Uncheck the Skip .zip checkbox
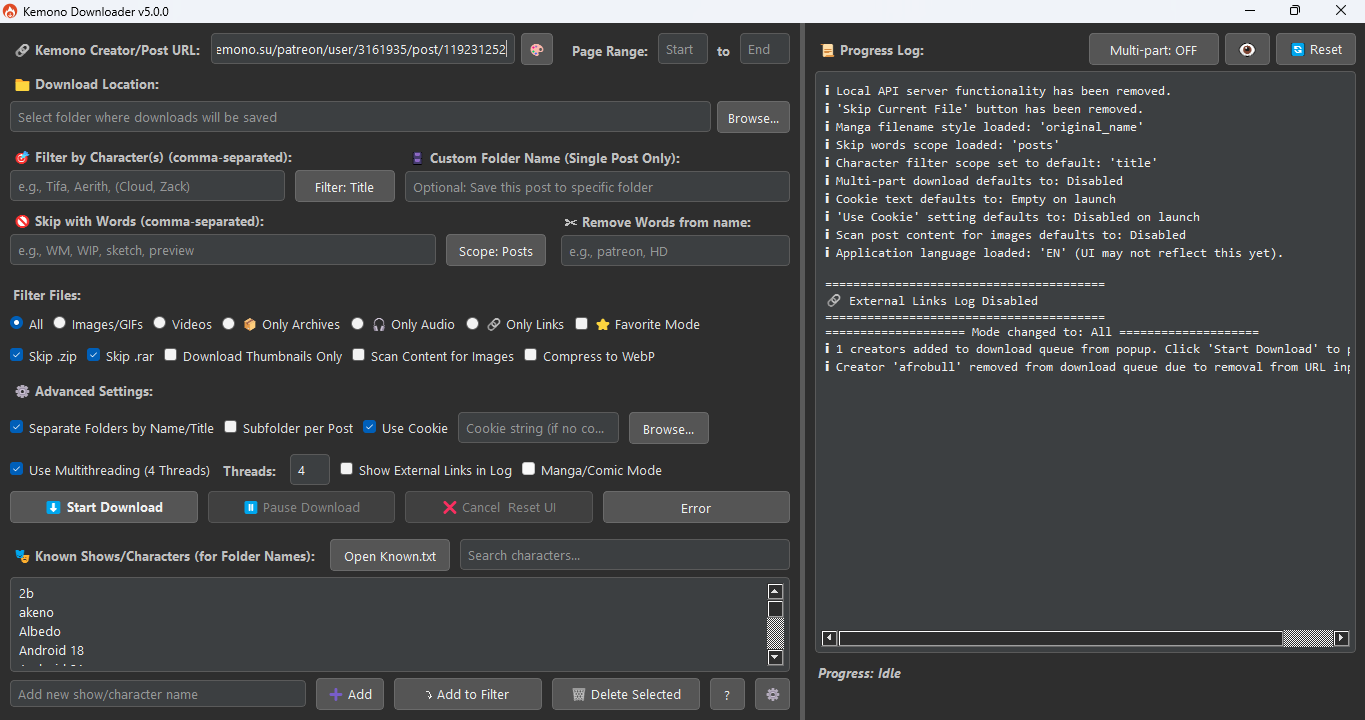Screen dimensions: 1365x720 pos(17,356)
